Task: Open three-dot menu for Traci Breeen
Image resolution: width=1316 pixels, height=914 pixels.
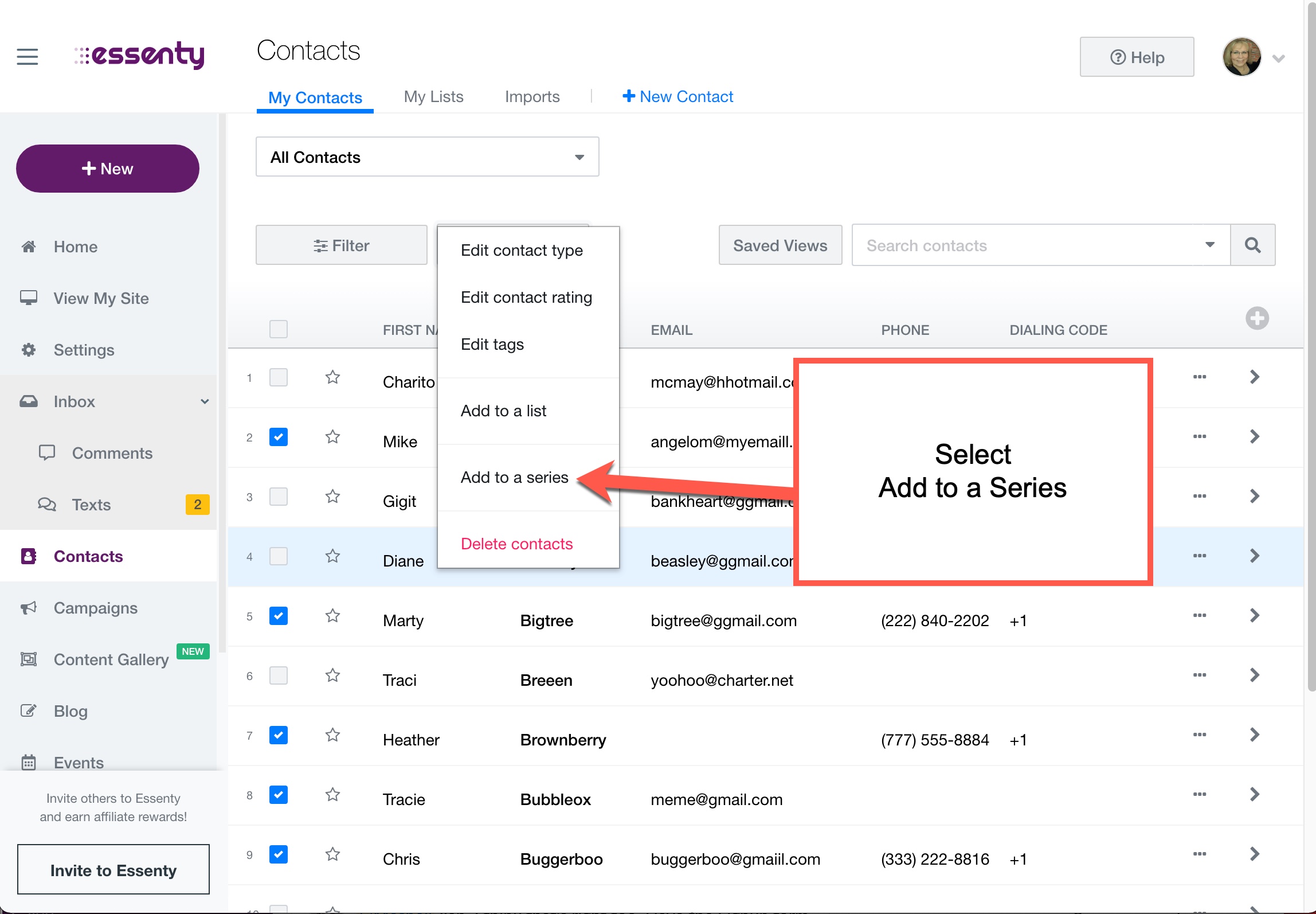Action: coord(1199,675)
